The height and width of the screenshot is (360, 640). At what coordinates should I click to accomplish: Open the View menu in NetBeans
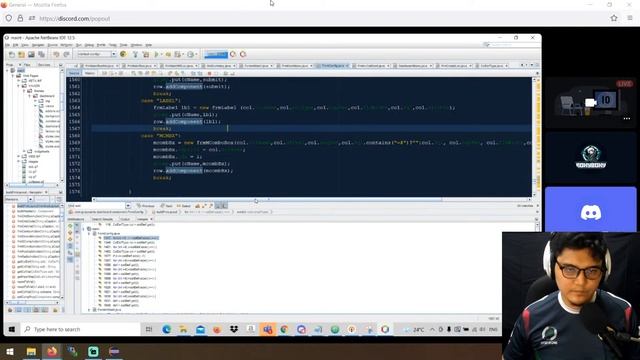click(x=25, y=45)
